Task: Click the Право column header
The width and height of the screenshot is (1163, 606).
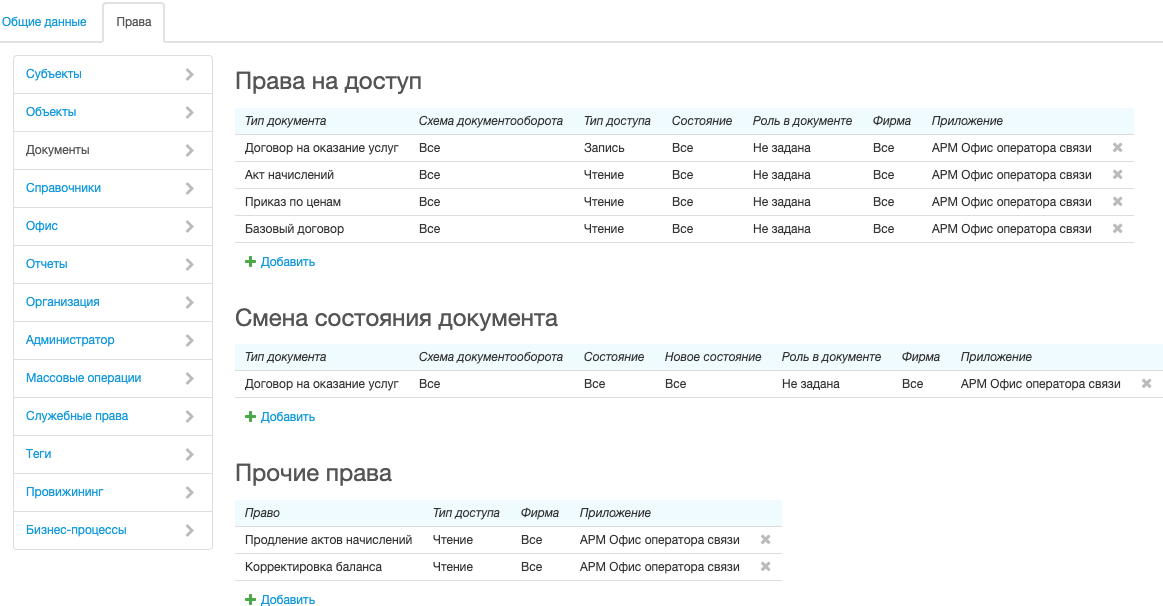Action: click(x=262, y=513)
